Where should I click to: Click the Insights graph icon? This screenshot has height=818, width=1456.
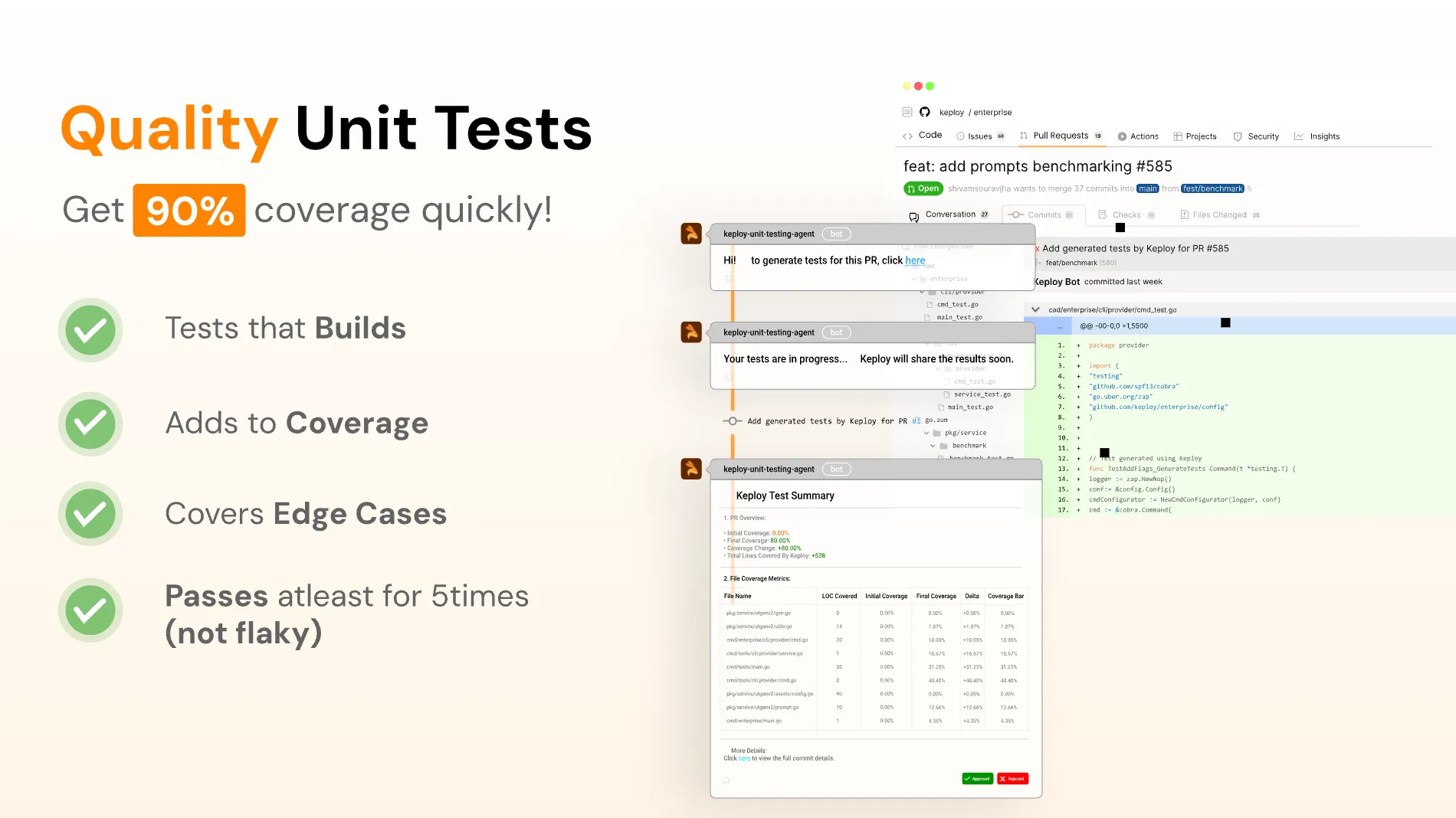tap(1299, 136)
